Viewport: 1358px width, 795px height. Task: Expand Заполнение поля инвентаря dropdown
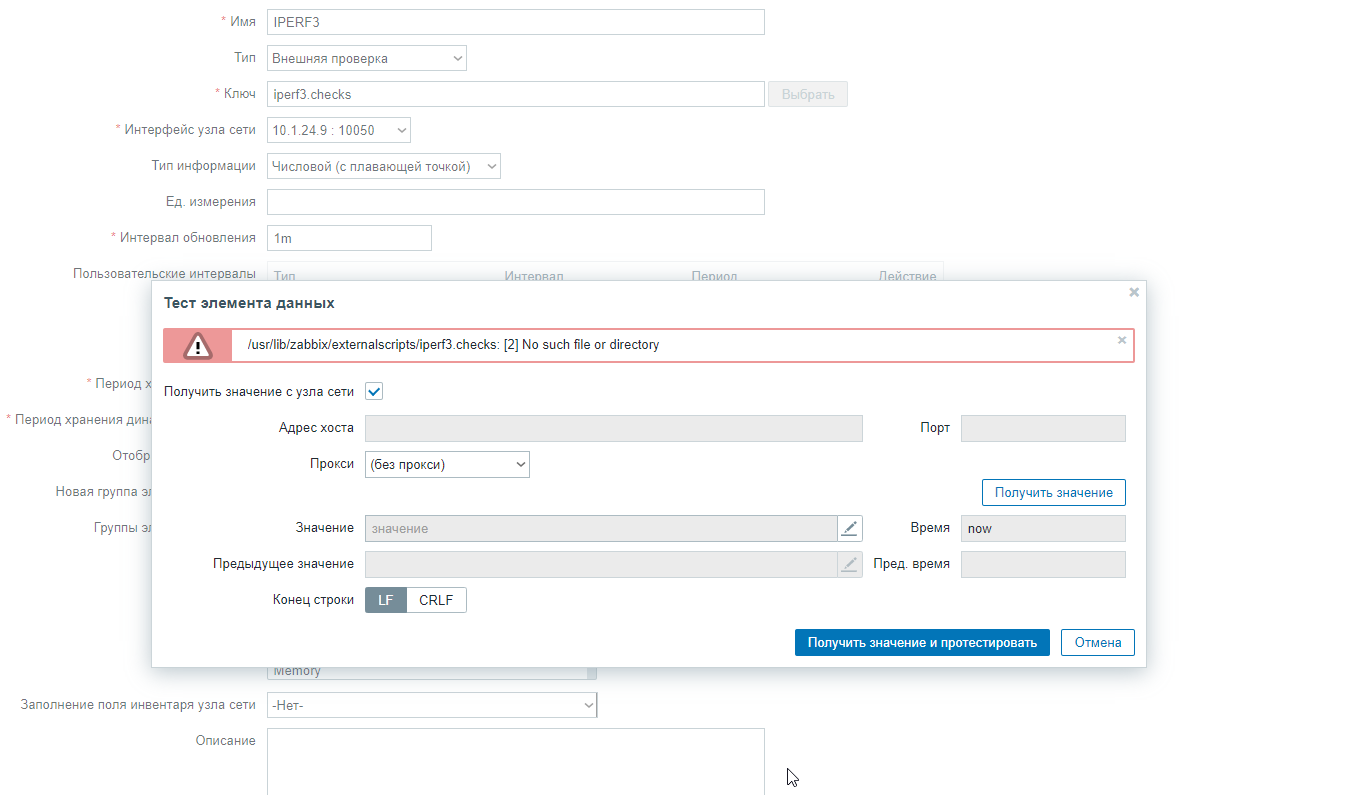pyautogui.click(x=431, y=705)
